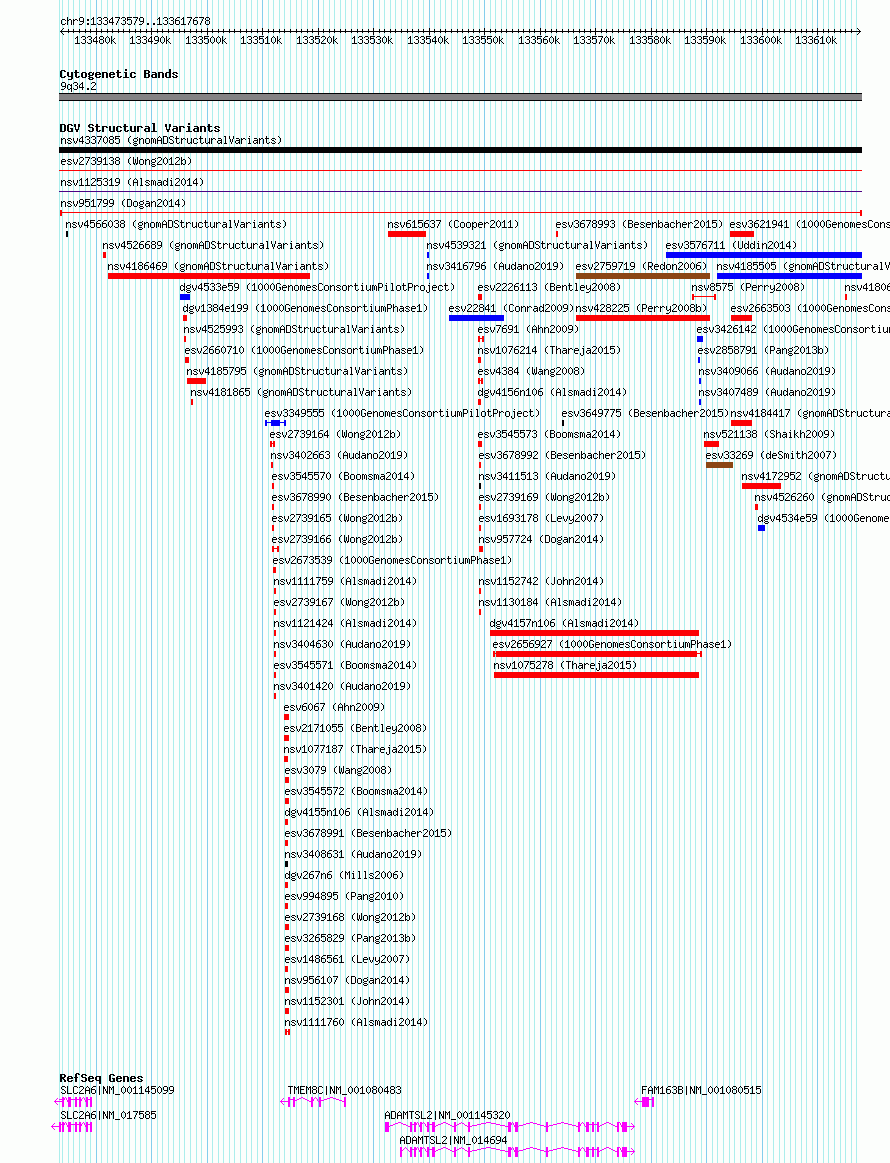
Task: Click esv33269 (deSmith2007) label
Action: (x=771, y=455)
